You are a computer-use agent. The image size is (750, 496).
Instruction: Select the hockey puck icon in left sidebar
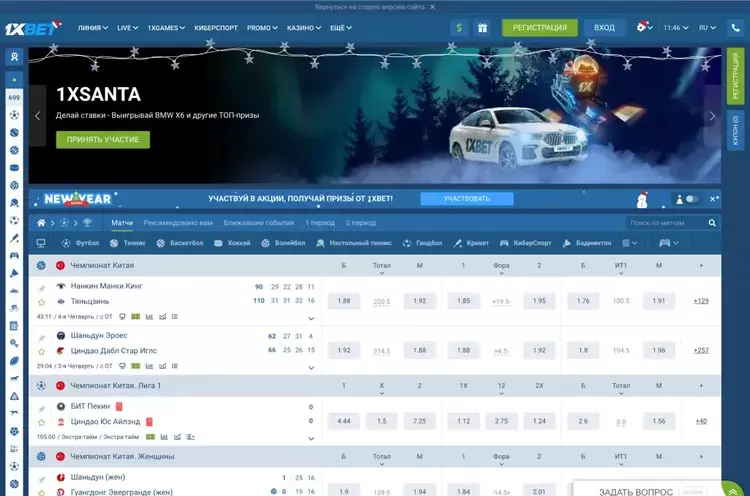click(14, 167)
